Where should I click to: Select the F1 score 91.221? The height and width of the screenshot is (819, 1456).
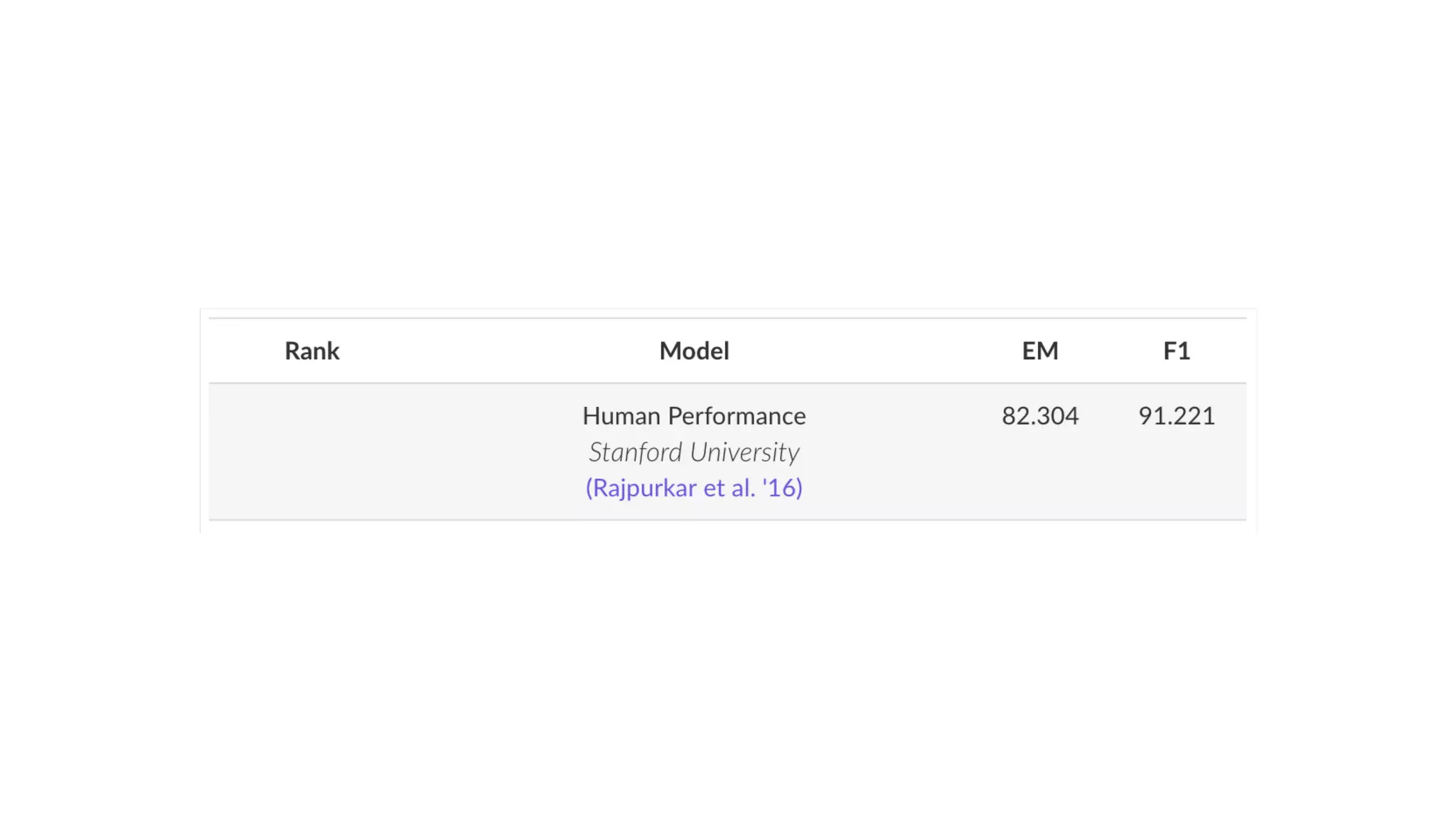[1177, 416]
